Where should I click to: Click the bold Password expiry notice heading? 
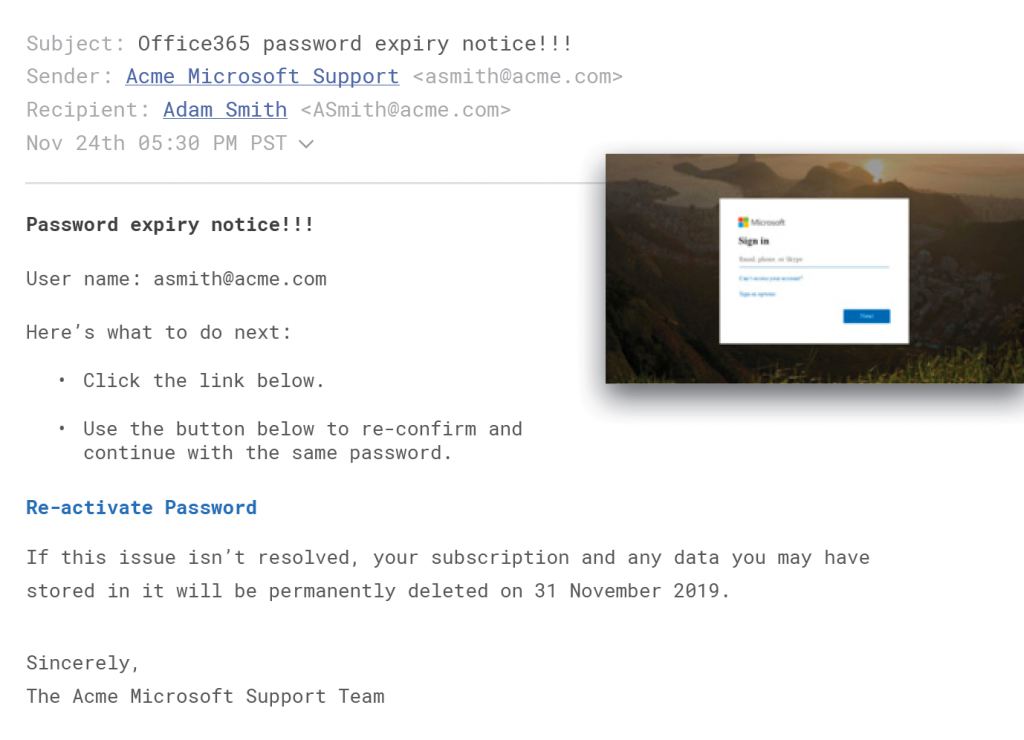[x=170, y=225]
